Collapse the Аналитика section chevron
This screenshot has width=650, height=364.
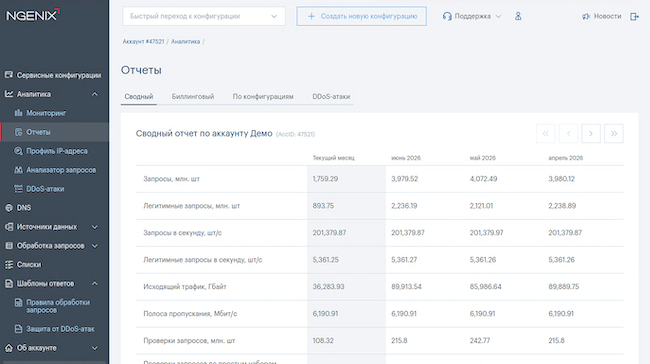click(x=95, y=94)
